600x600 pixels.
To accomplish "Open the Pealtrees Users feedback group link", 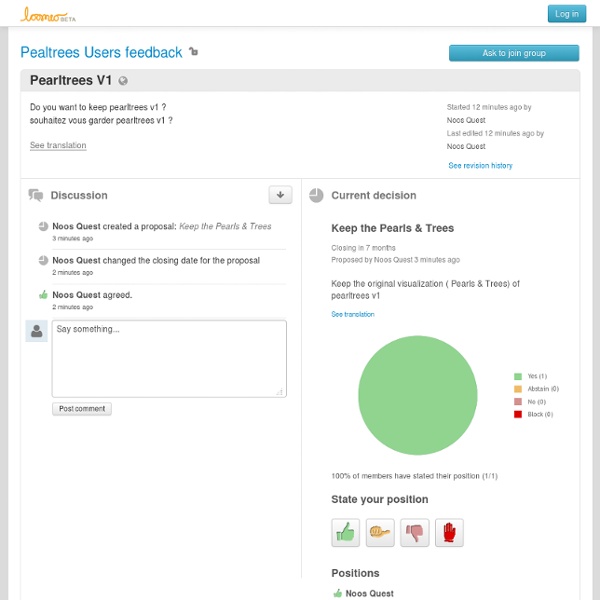I will [101, 52].
